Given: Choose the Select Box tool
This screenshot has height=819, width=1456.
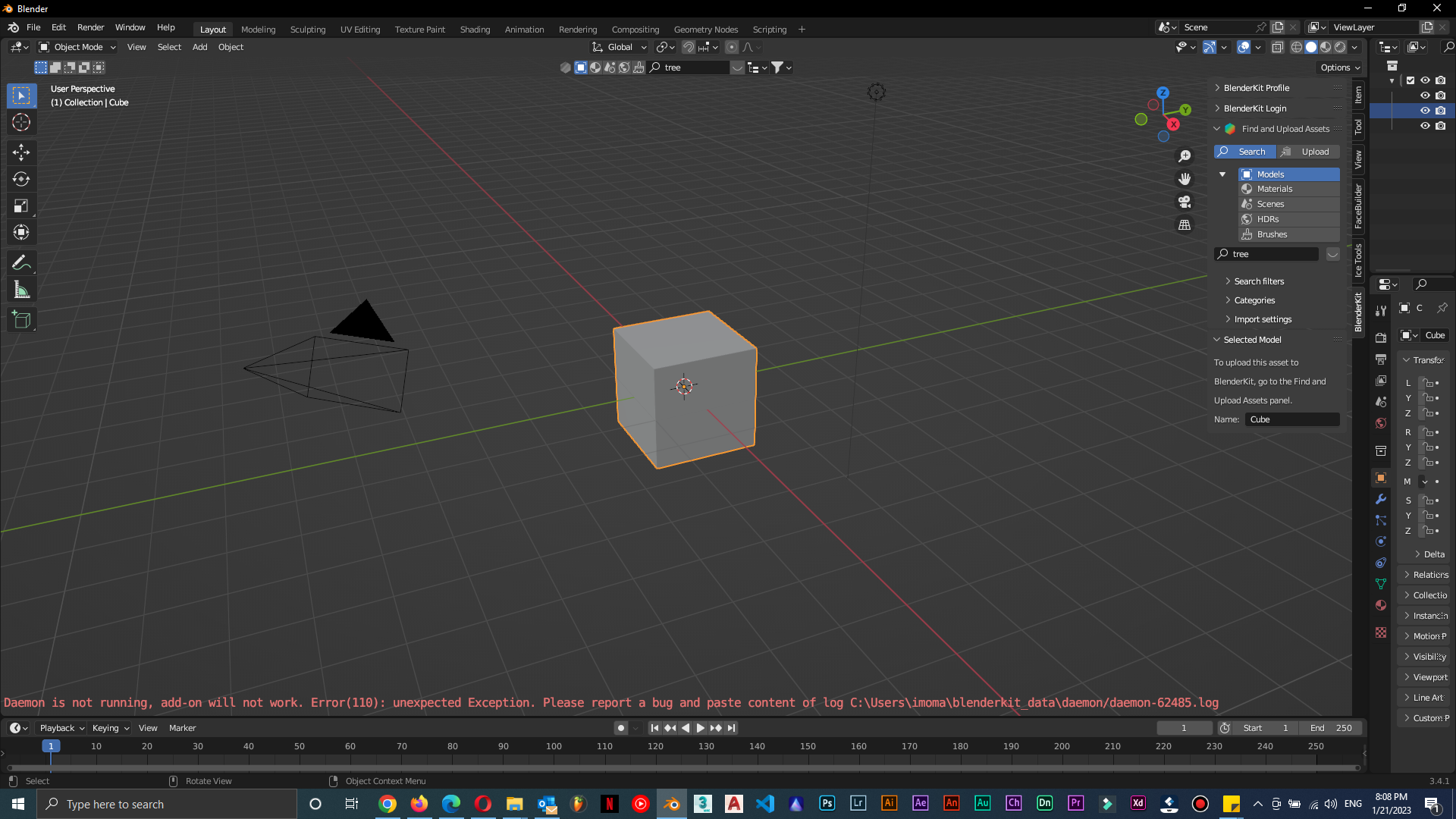Looking at the screenshot, I should point(21,96).
